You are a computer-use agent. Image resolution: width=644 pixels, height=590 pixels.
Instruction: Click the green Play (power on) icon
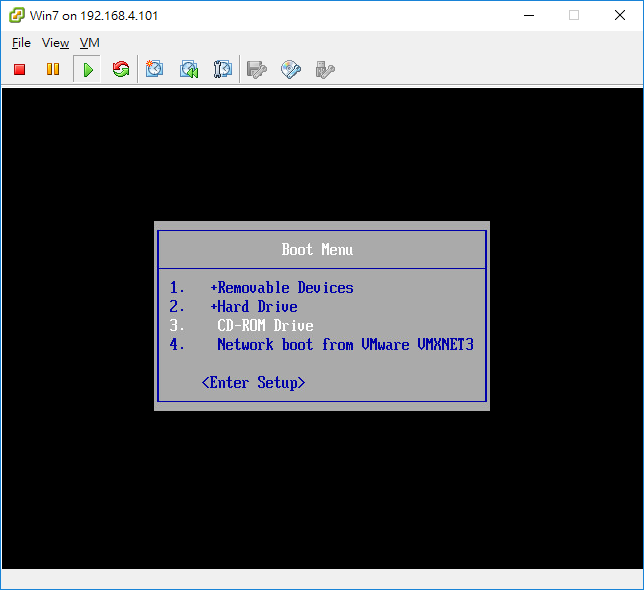(x=87, y=69)
